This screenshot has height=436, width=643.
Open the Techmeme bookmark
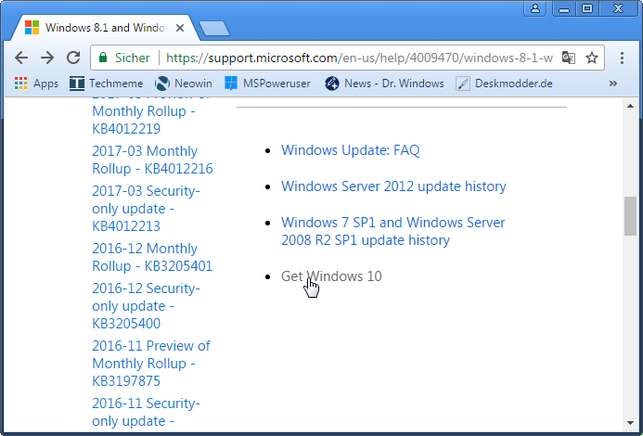[x=106, y=84]
